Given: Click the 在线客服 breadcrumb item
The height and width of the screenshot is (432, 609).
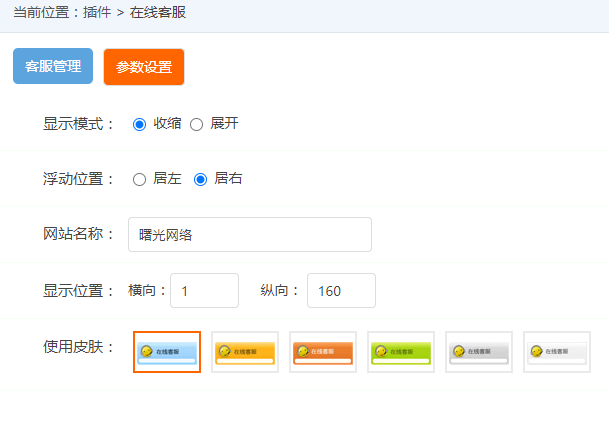Looking at the screenshot, I should pyautogui.click(x=158, y=13).
